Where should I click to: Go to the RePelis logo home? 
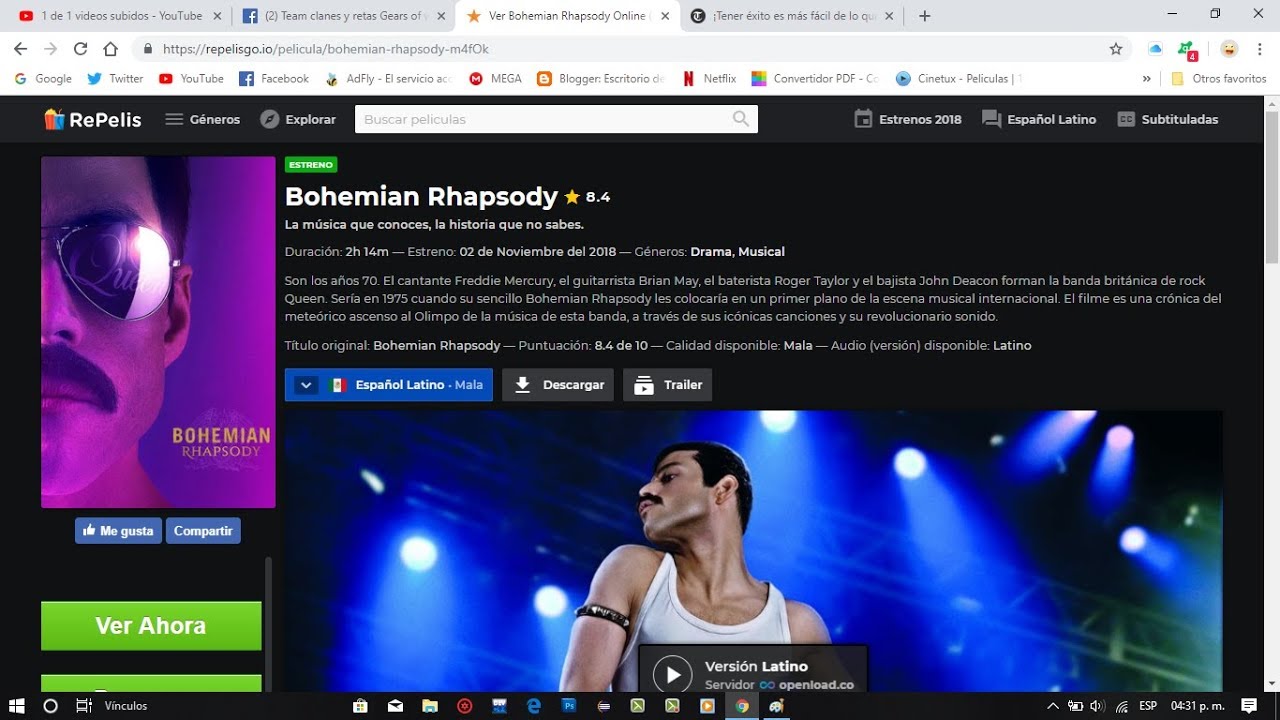(93, 119)
